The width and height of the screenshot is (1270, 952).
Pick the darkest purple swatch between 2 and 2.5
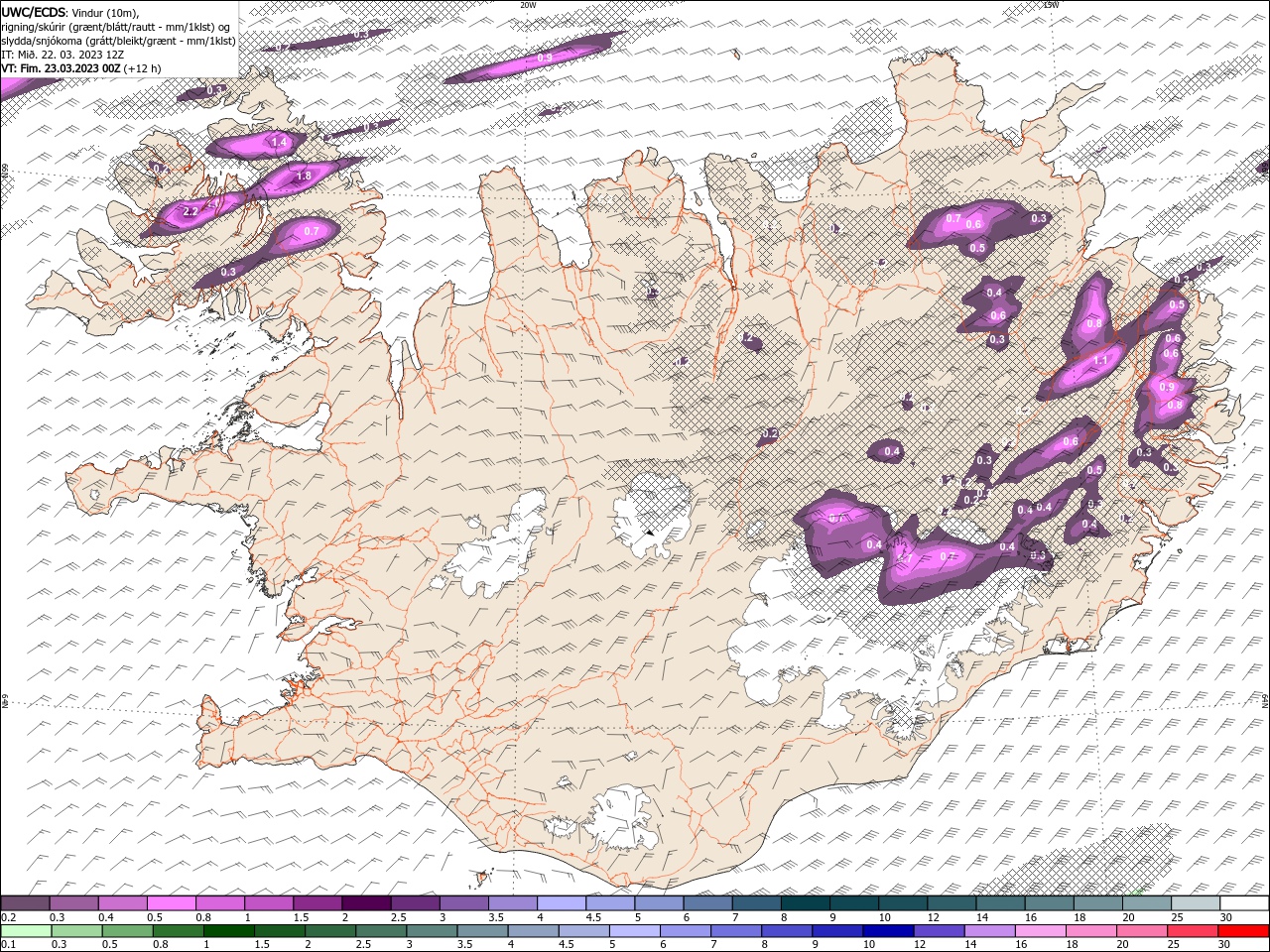[366, 903]
